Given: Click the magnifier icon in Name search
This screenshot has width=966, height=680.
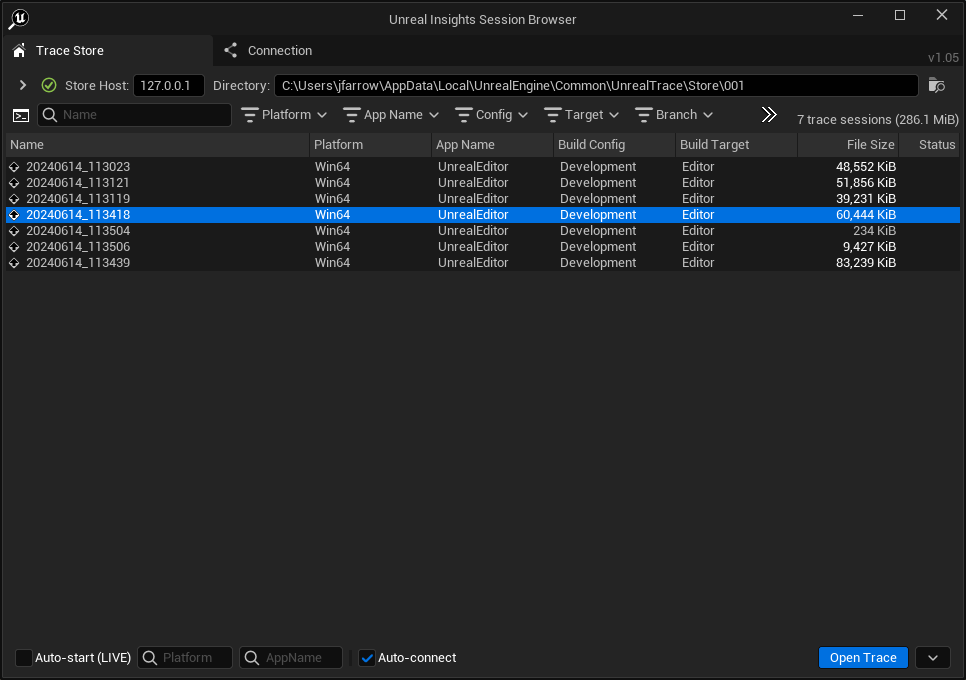Looking at the screenshot, I should (x=50, y=115).
